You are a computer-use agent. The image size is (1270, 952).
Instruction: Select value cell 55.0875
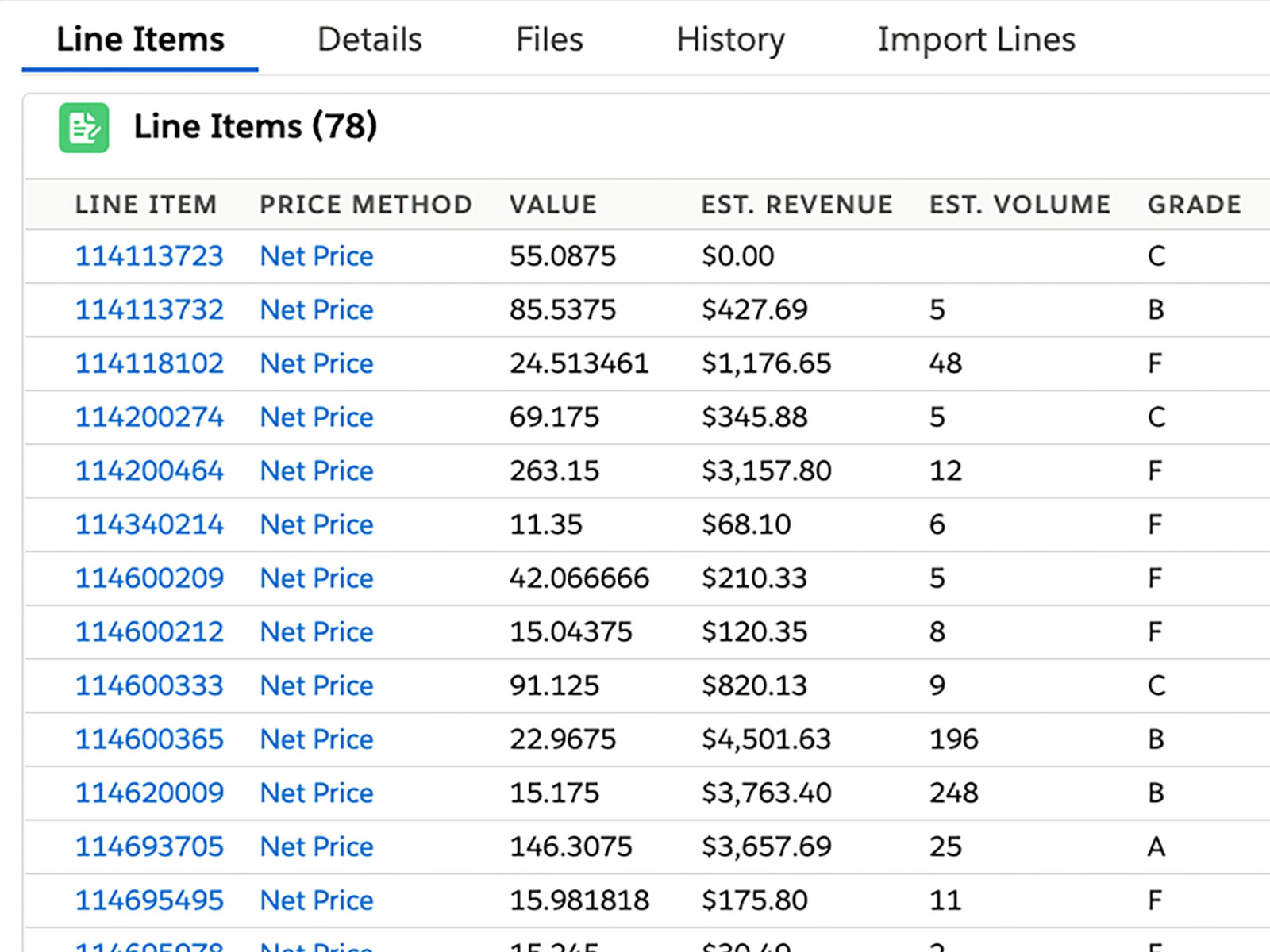point(563,256)
